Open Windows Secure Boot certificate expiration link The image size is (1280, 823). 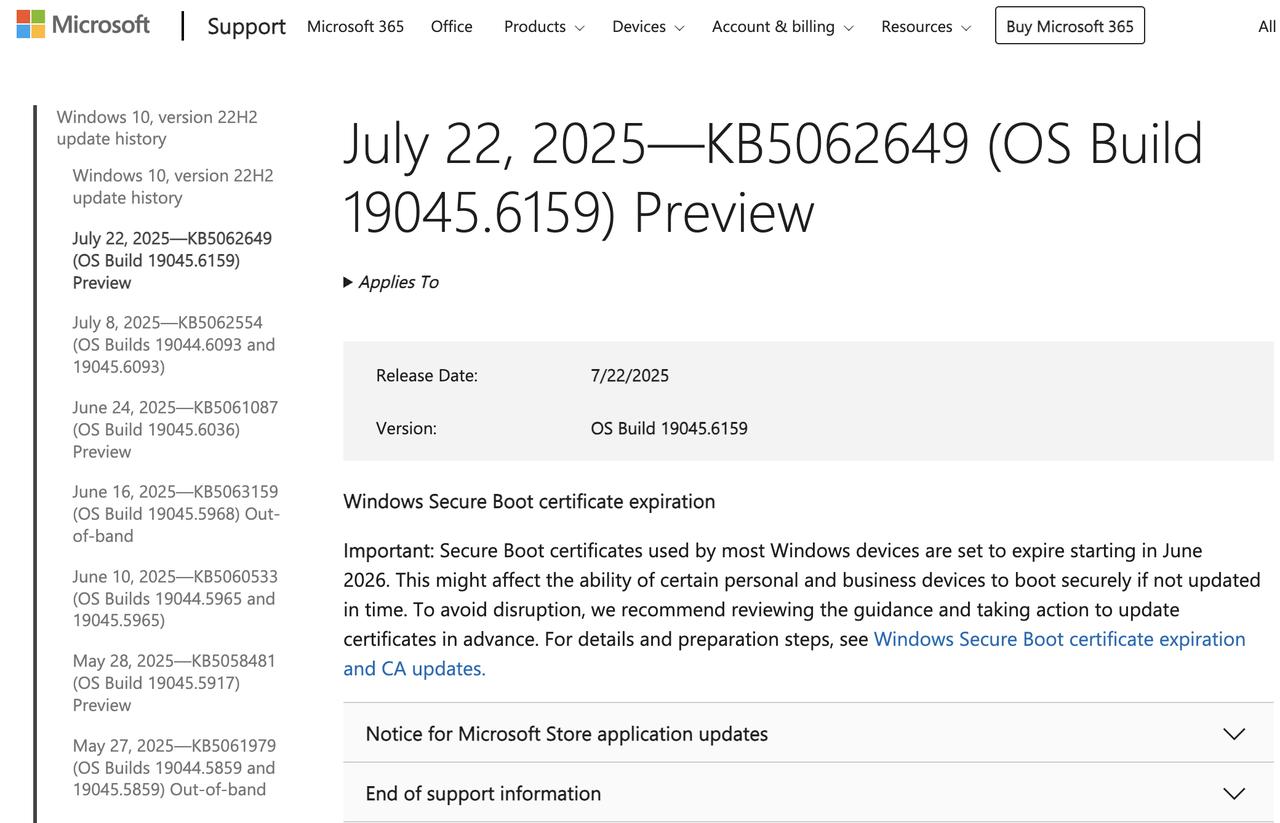(x=1060, y=639)
